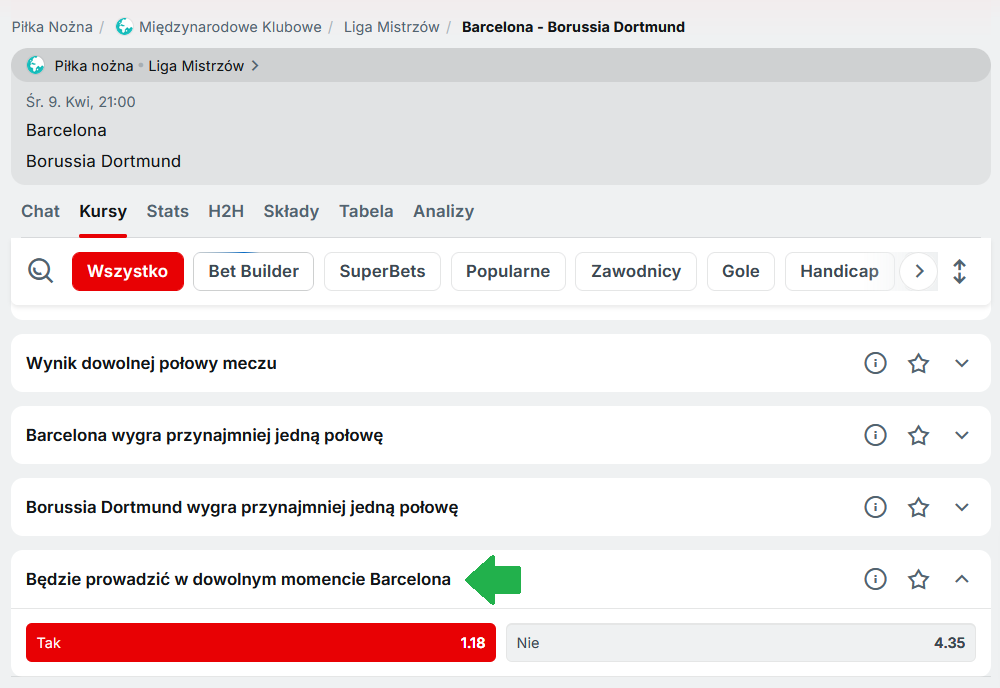This screenshot has width=1000, height=688.
Task: Click globe icon next to Międzynarodowe Klubowe breadcrumb
Action: (x=124, y=27)
